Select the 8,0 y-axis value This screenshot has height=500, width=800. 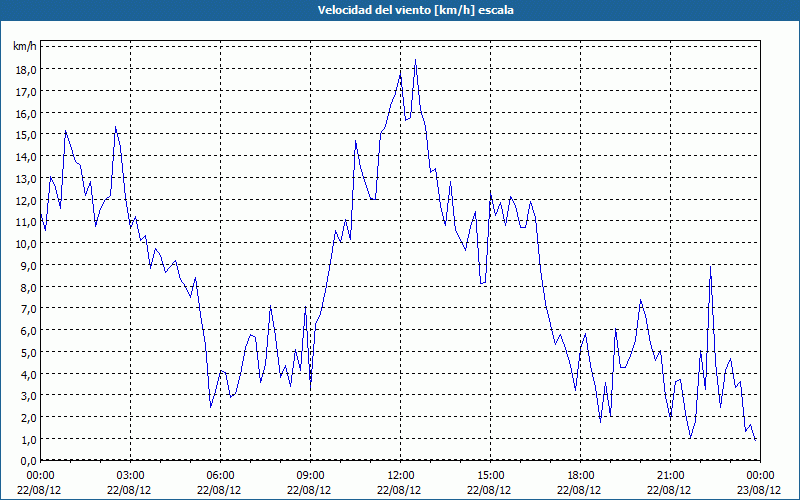[28, 288]
